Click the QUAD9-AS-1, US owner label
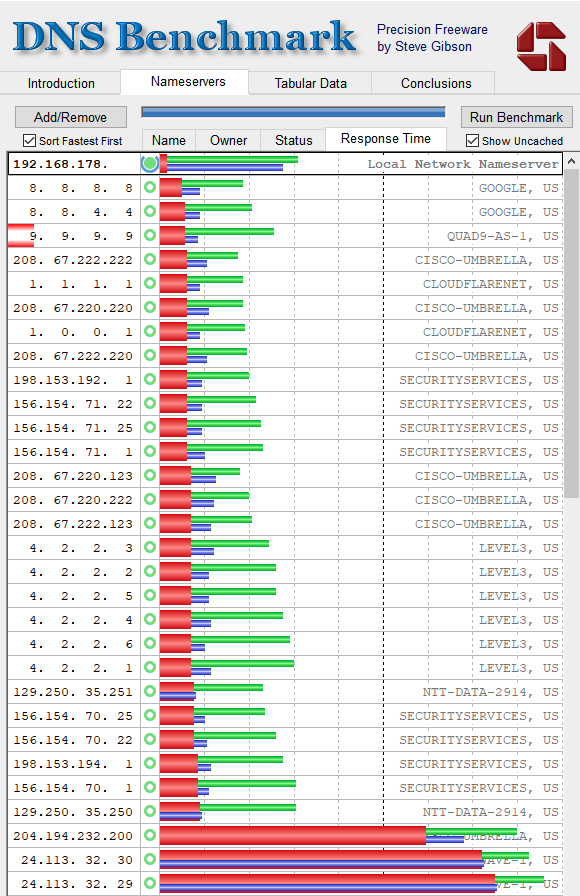This screenshot has height=896, width=580. (502, 236)
